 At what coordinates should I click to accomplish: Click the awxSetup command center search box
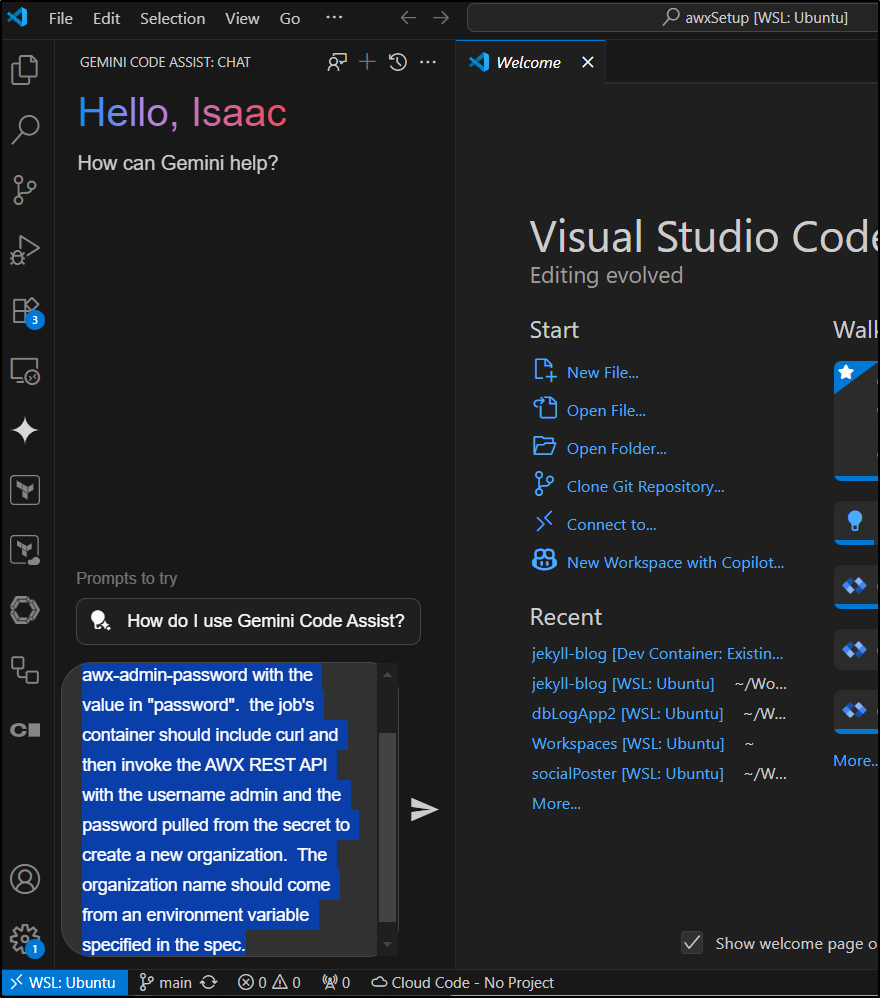[673, 18]
